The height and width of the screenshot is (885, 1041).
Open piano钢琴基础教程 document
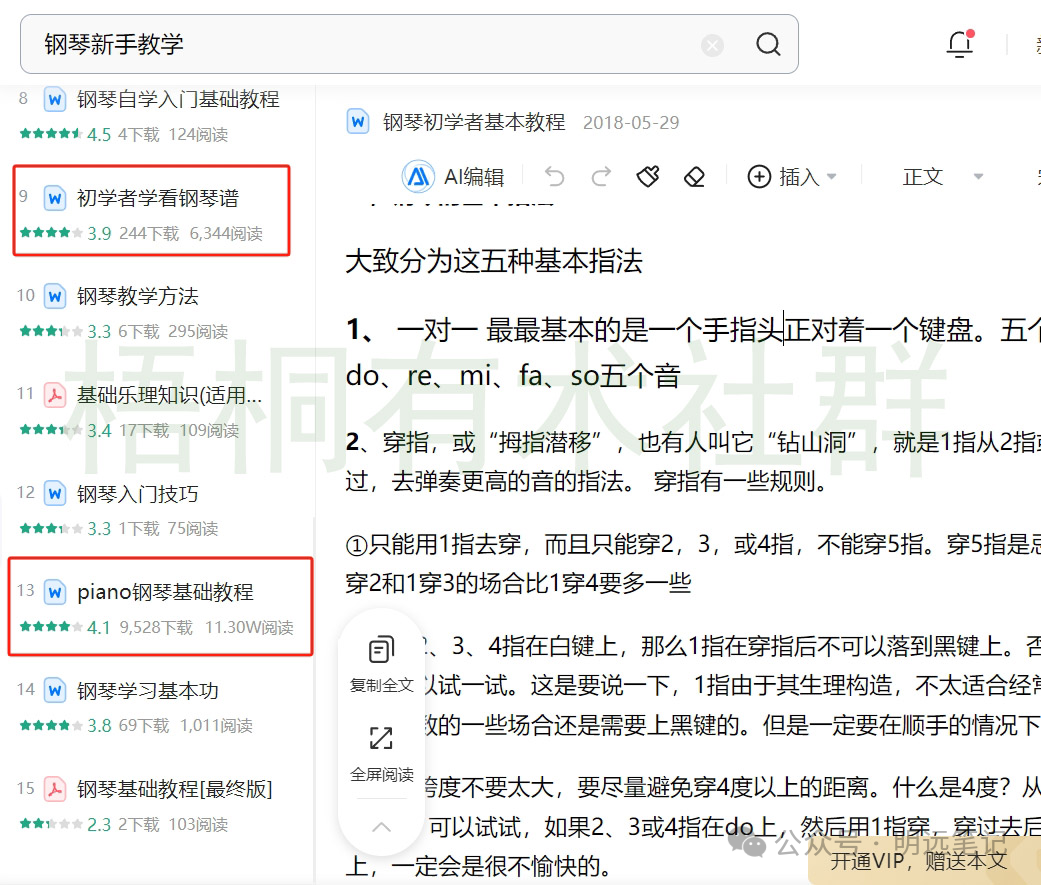(165, 592)
